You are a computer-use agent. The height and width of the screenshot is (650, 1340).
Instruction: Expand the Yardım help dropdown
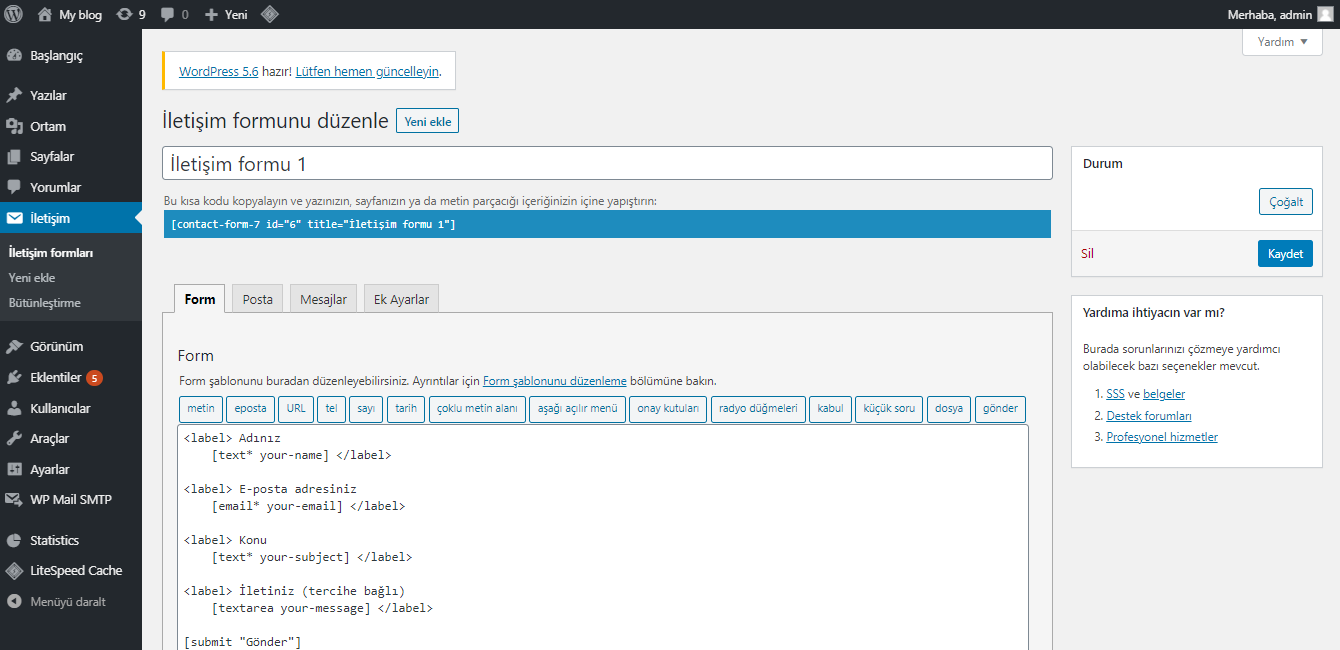pos(1282,42)
